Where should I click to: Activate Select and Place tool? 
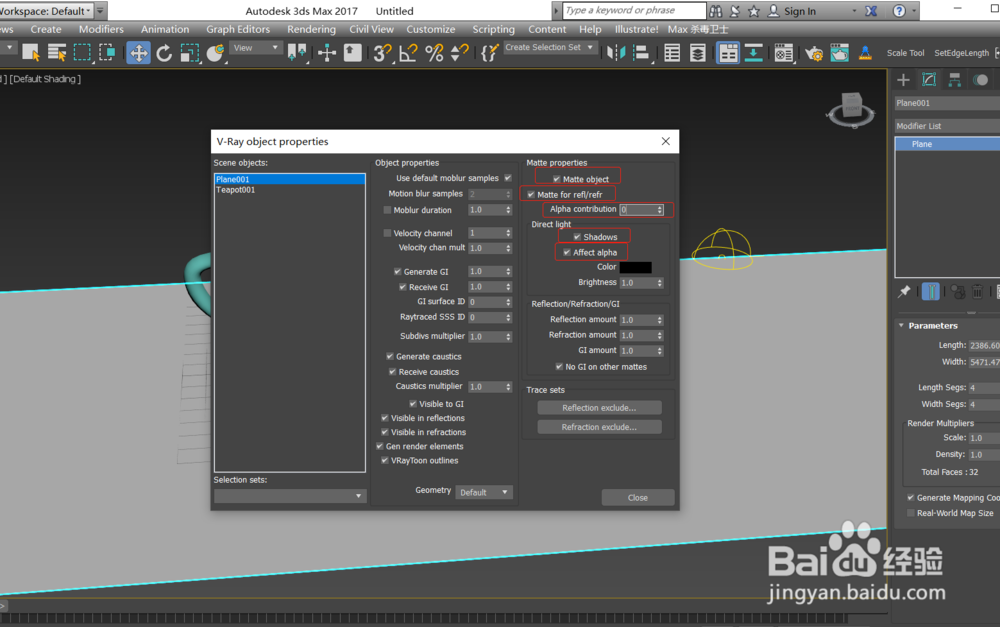pos(215,52)
